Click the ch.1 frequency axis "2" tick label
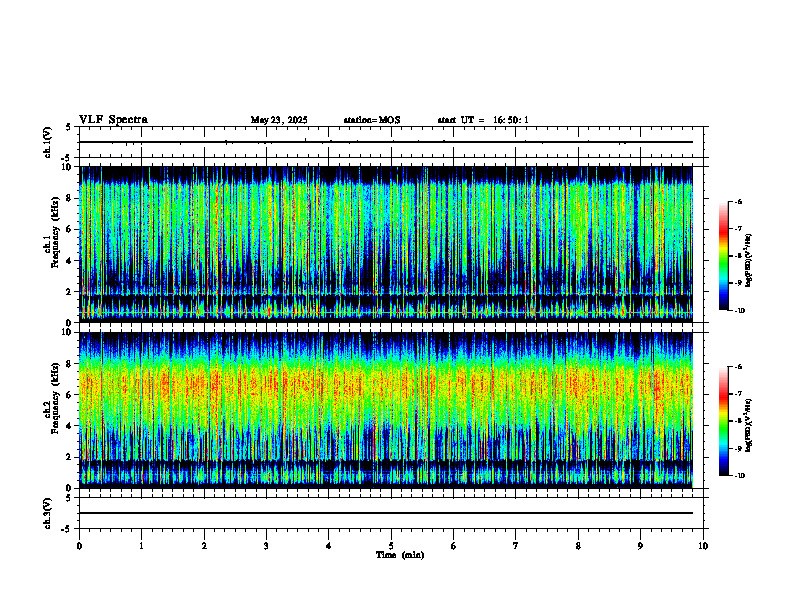Image resolution: width=792 pixels, height=612 pixels. [71, 291]
